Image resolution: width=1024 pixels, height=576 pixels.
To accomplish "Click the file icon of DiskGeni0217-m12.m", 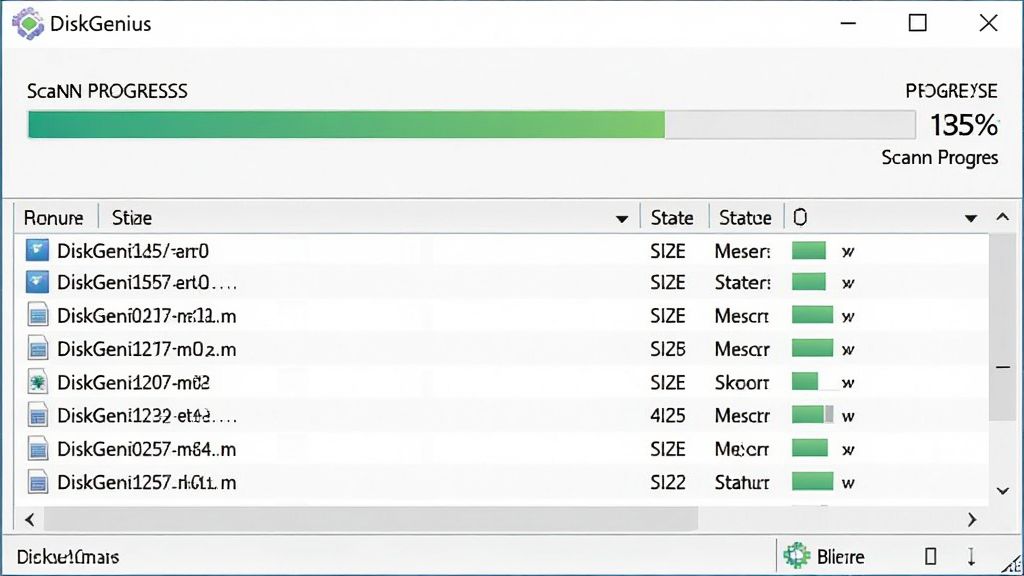I will tap(38, 315).
